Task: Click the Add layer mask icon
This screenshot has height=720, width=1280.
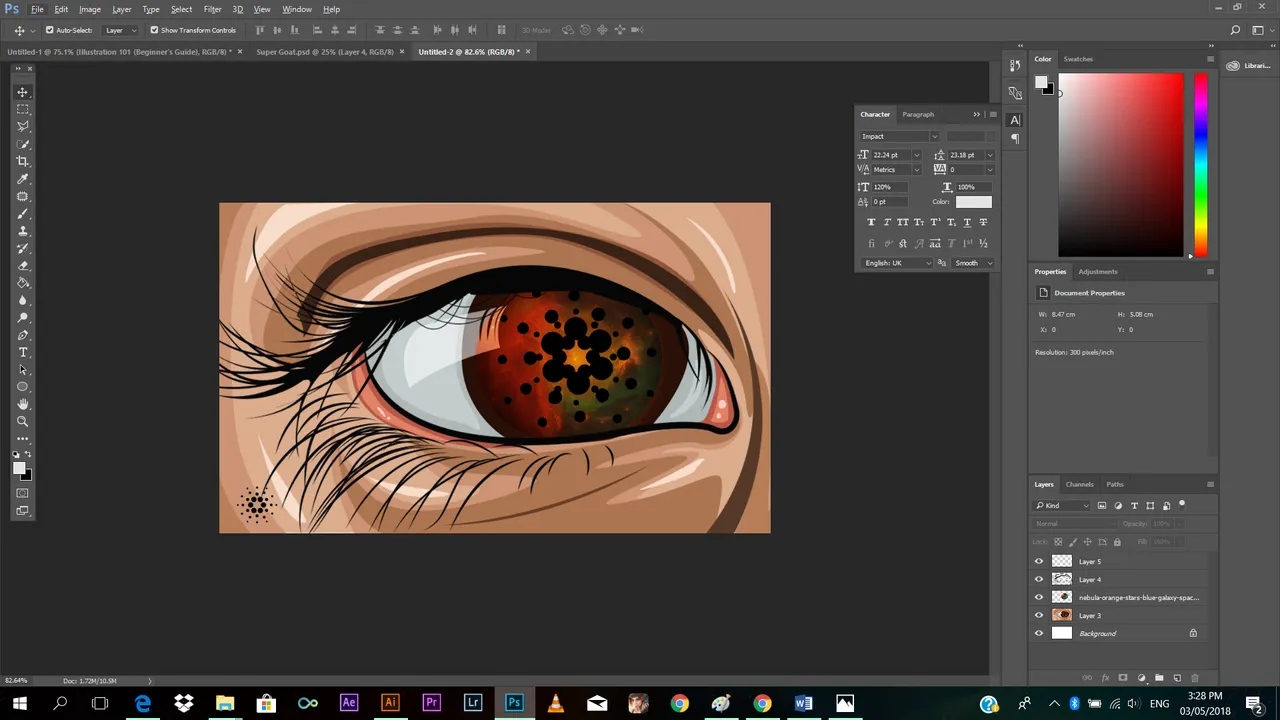Action: 1123,678
